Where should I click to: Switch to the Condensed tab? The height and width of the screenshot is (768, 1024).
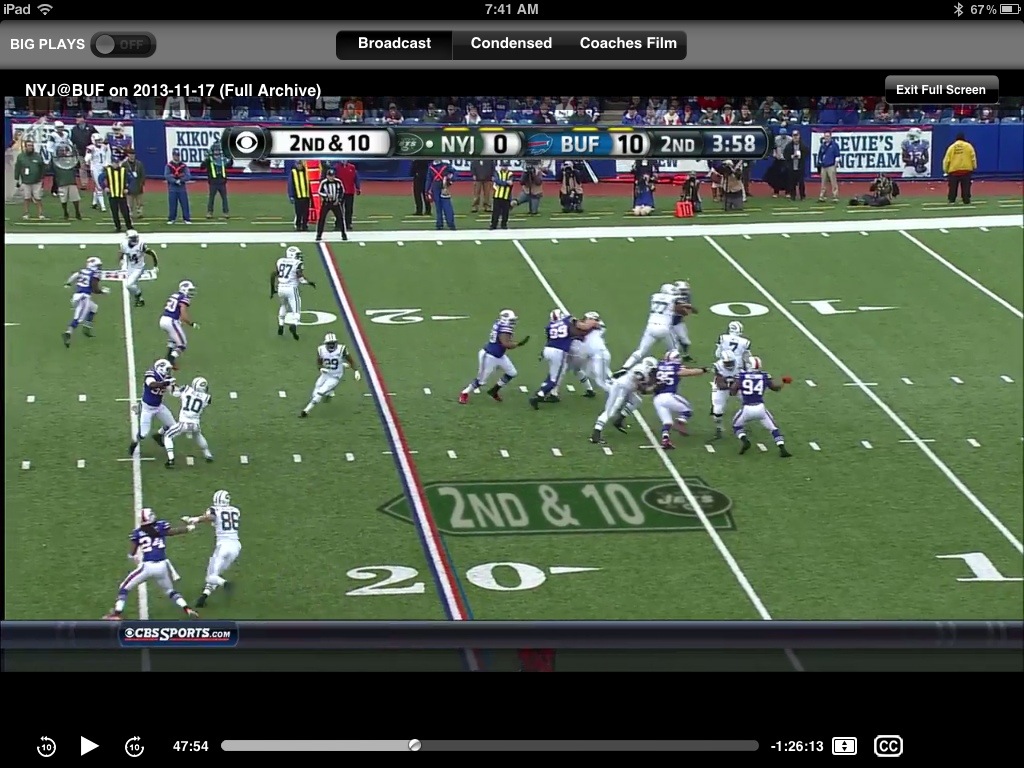pos(511,44)
